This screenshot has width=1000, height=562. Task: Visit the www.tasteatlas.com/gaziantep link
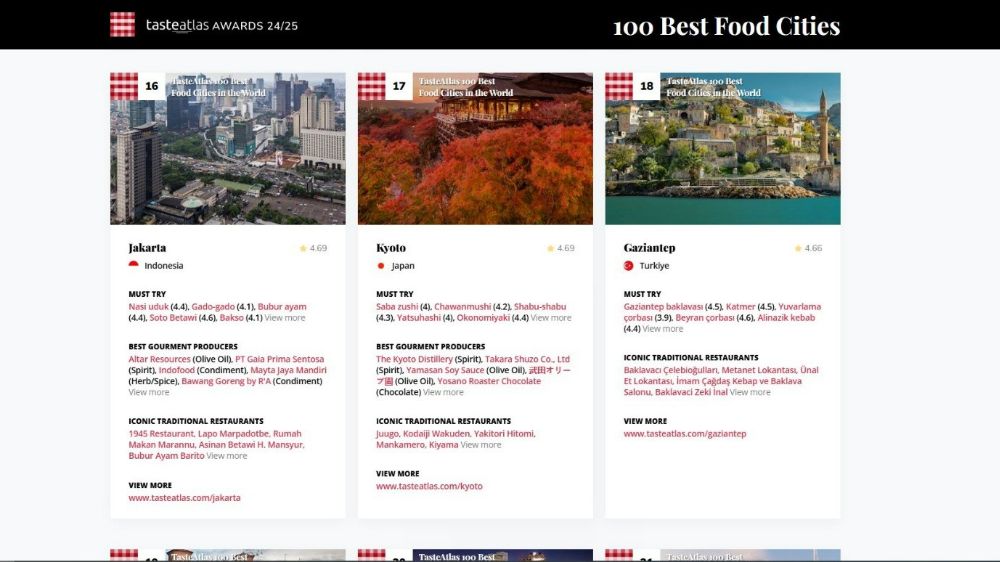tap(684, 434)
